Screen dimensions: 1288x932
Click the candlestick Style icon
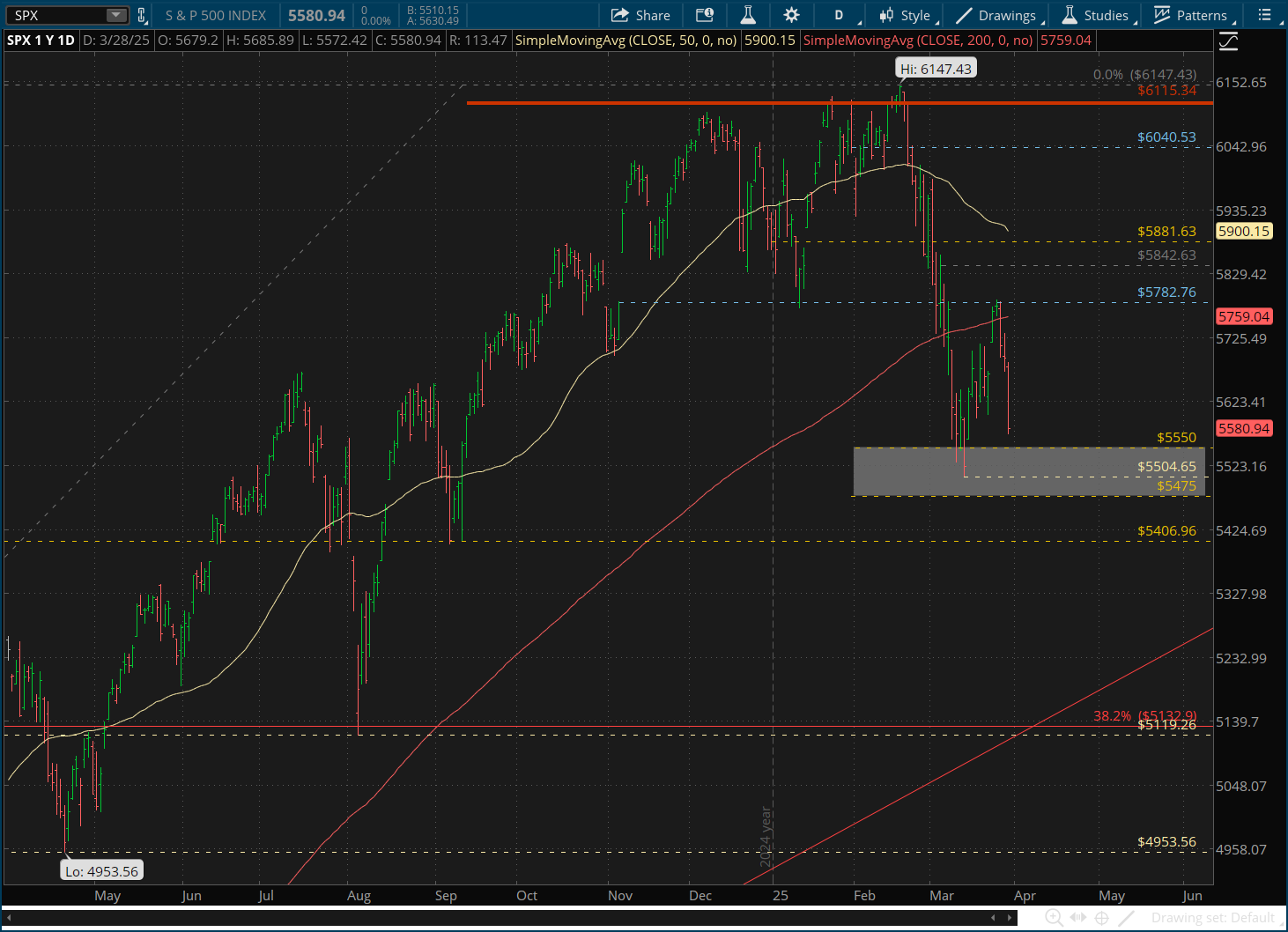click(x=886, y=15)
